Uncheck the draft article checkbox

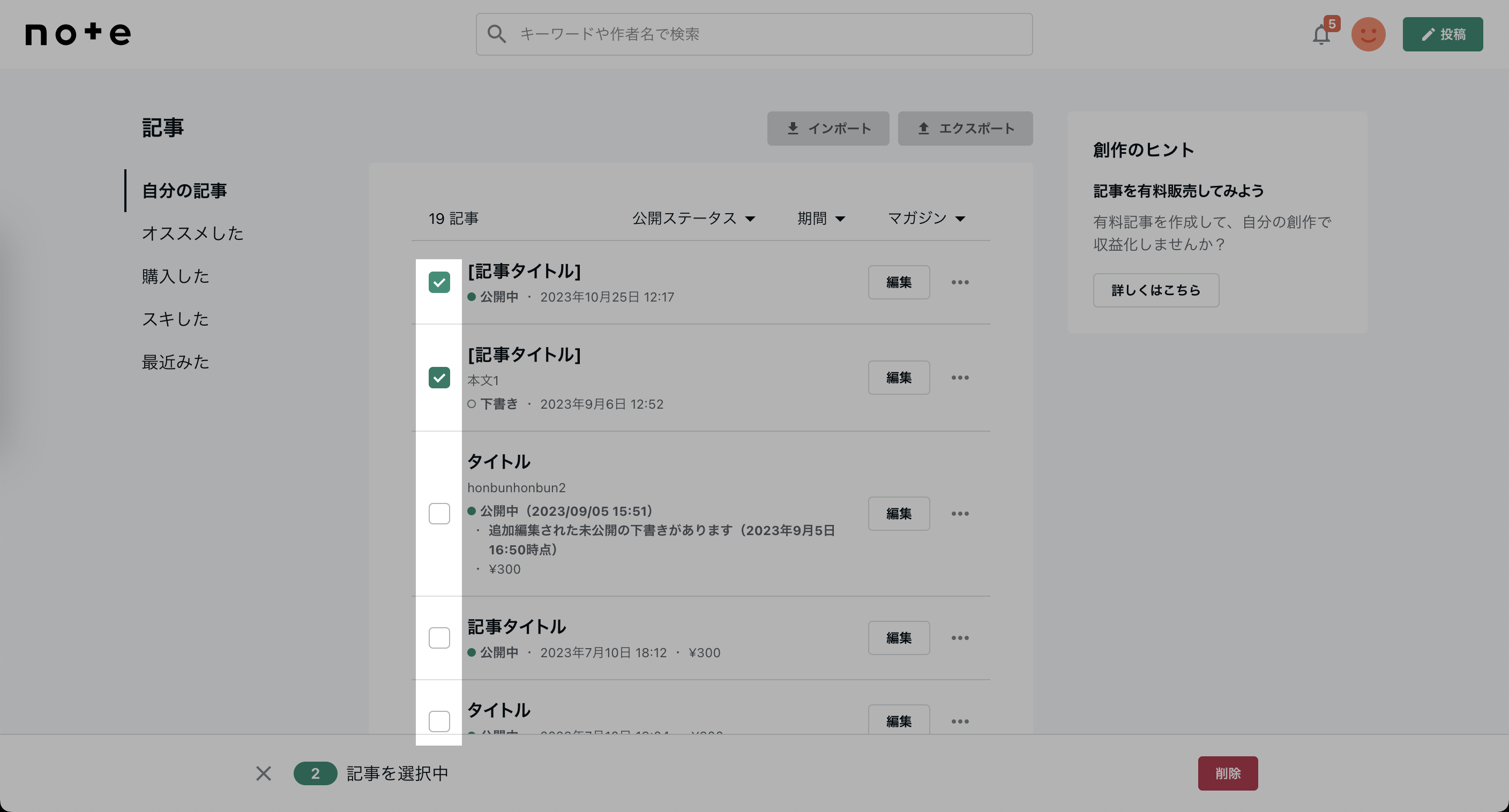(x=439, y=378)
